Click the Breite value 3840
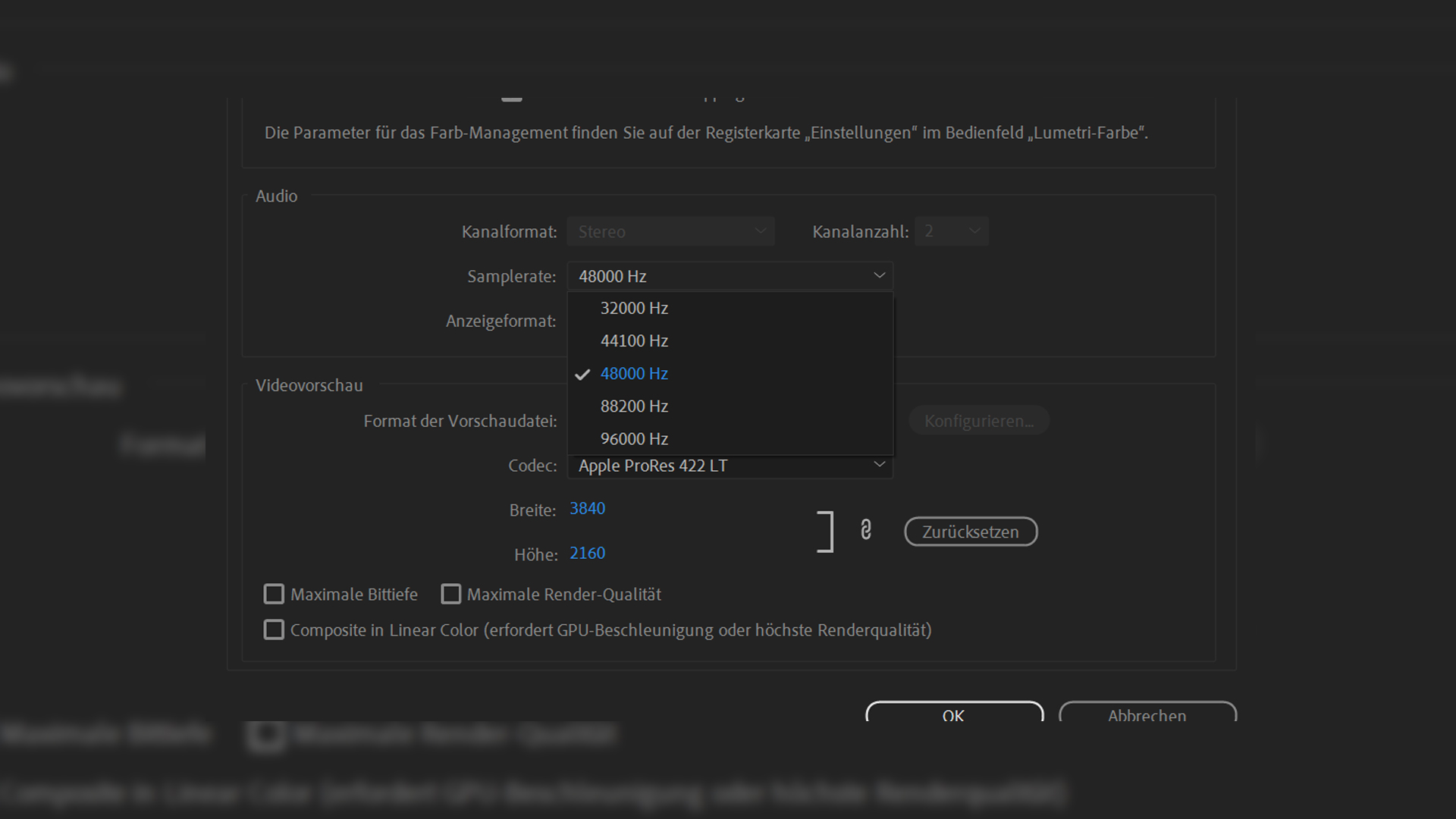This screenshot has width=1456, height=819. click(588, 509)
